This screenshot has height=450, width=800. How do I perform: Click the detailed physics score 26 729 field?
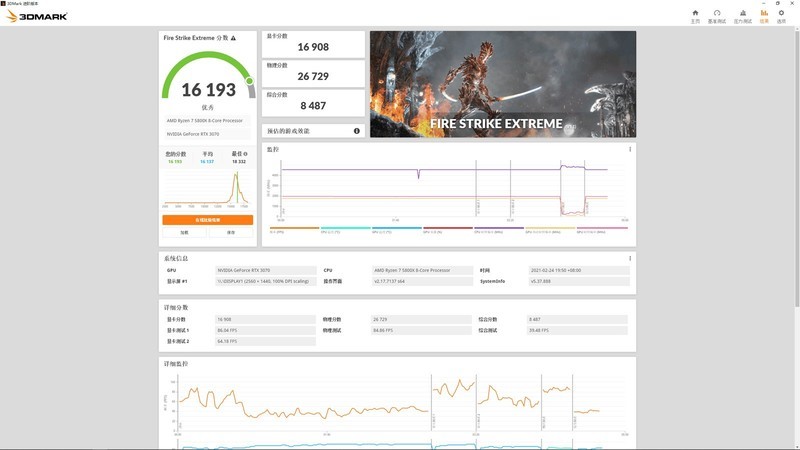click(421, 319)
